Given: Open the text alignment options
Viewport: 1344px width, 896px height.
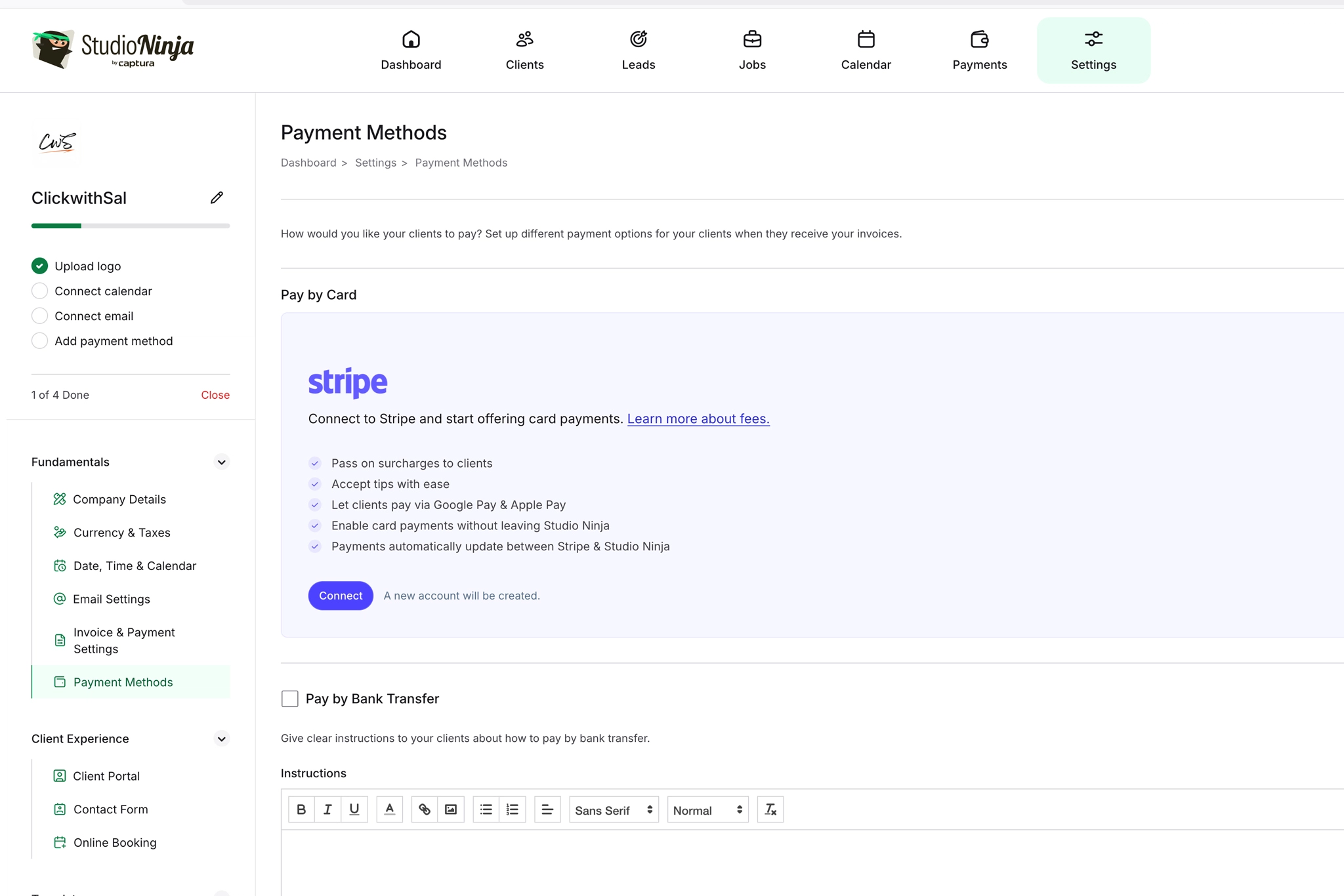Looking at the screenshot, I should (x=547, y=809).
